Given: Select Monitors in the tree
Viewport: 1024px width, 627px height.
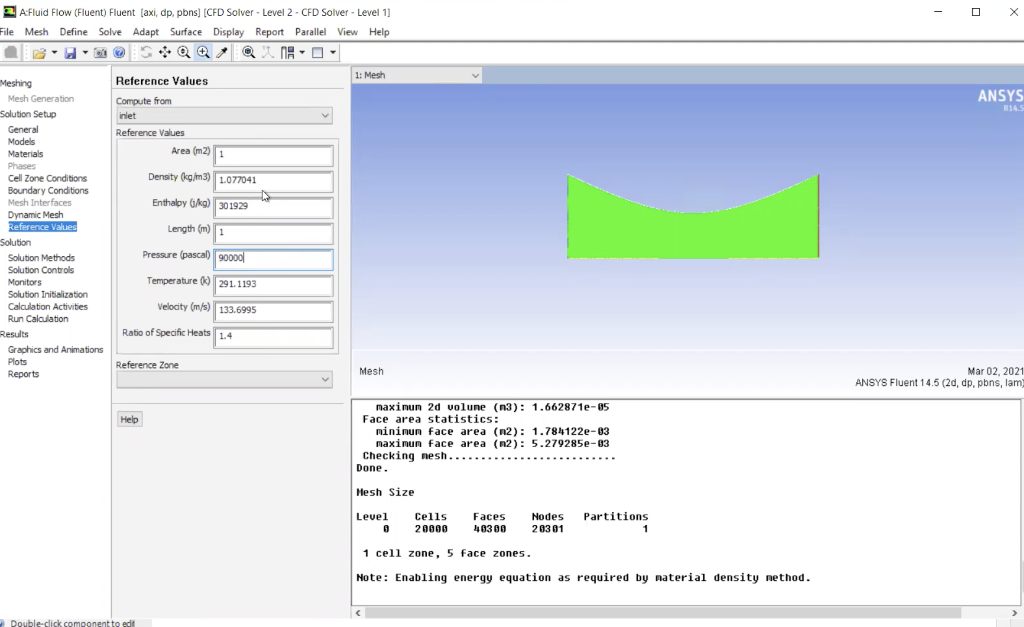Looking at the screenshot, I should pos(24,282).
